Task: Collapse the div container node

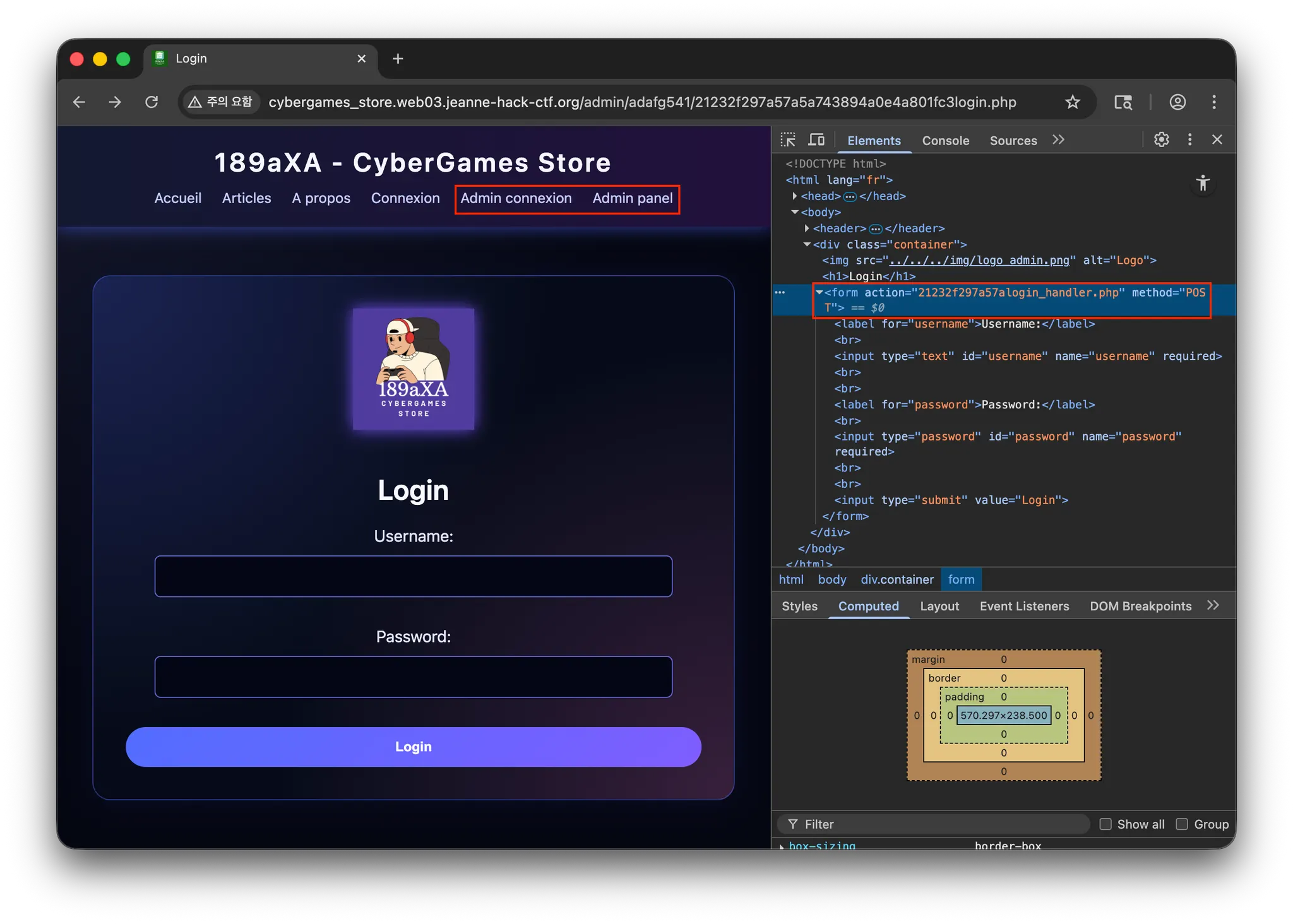Action: [807, 244]
